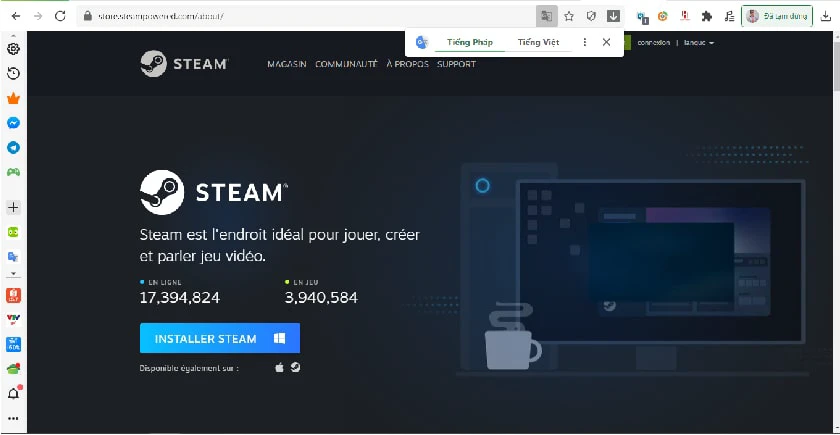Open sidebar settings gear
840x435 pixels.
coord(13,49)
